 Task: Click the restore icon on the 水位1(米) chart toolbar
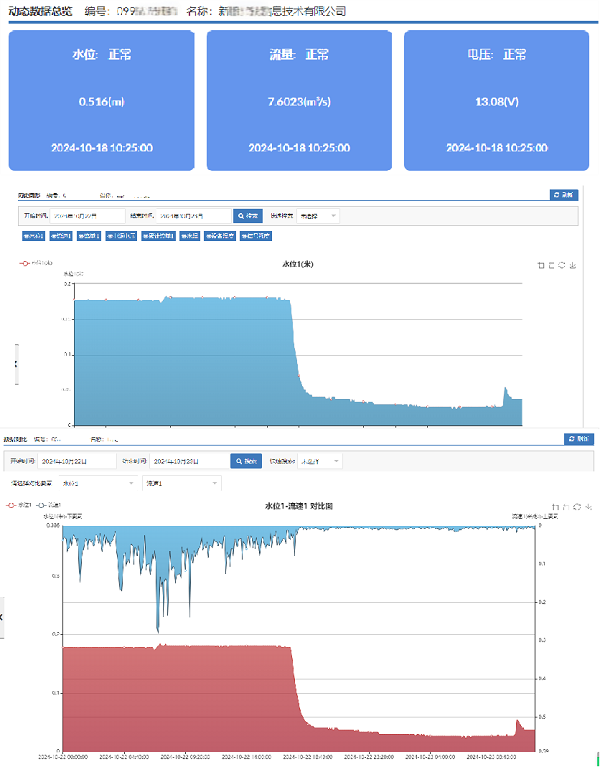pyautogui.click(x=563, y=265)
